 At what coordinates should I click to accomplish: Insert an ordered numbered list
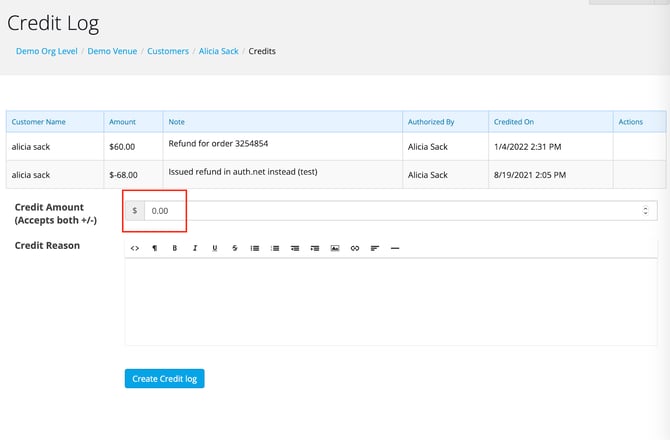(275, 248)
